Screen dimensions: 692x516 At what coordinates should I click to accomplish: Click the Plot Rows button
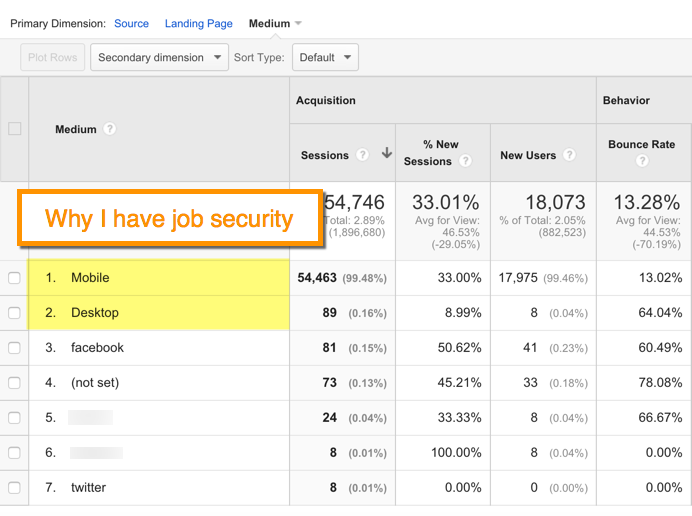[52, 58]
